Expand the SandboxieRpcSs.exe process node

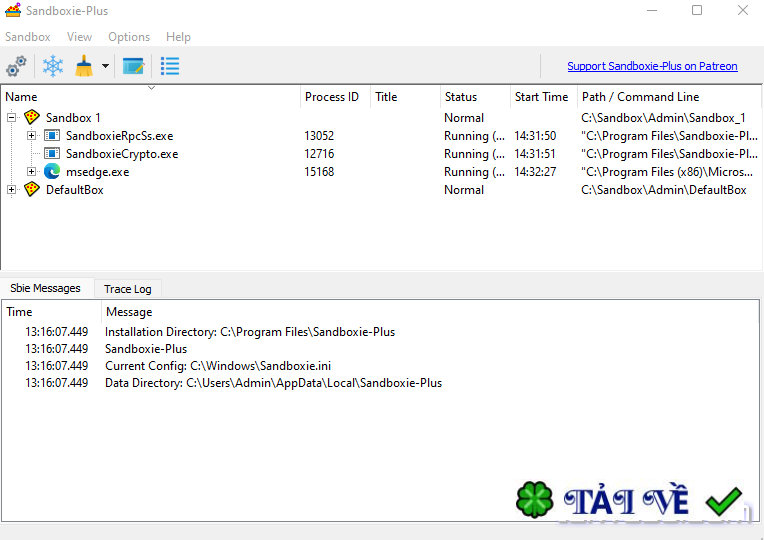(x=31, y=135)
